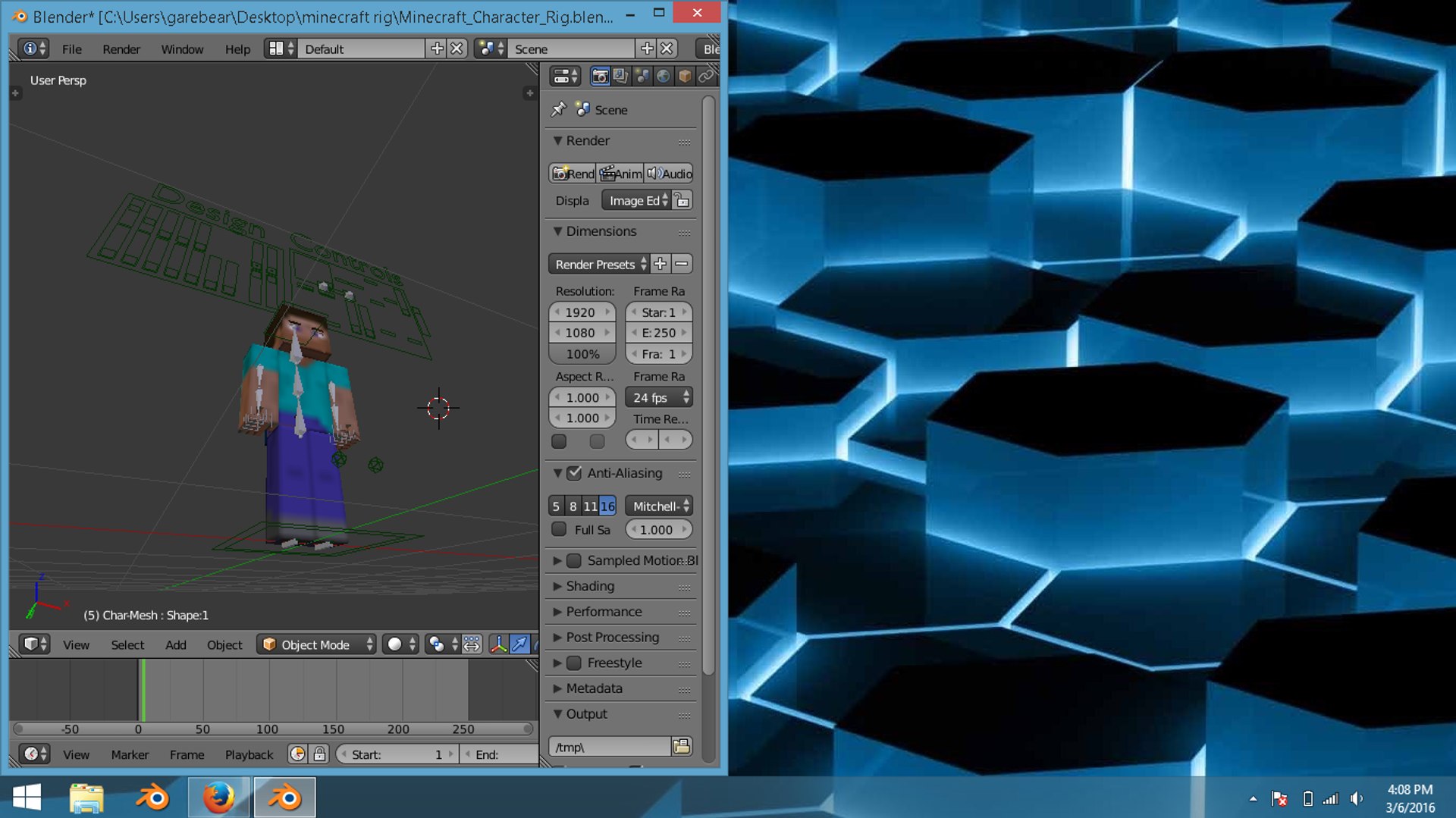Collapse the Dimensions panel
Image resolution: width=1456 pixels, height=818 pixels.
(x=557, y=231)
